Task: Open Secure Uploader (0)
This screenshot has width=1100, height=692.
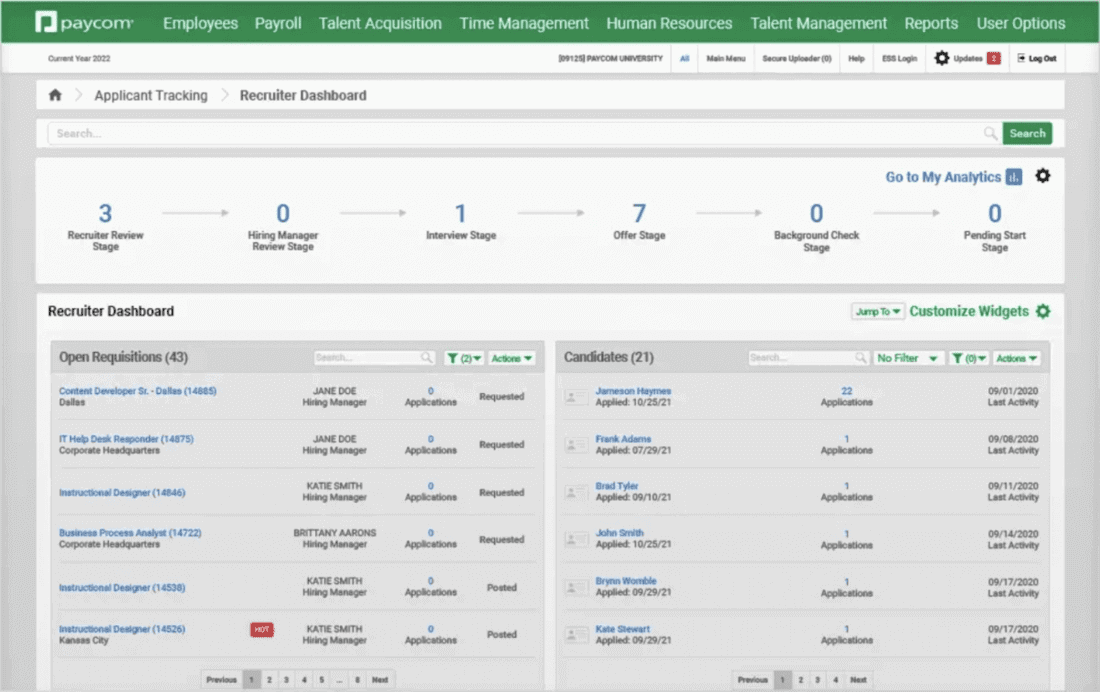Action: [x=796, y=58]
